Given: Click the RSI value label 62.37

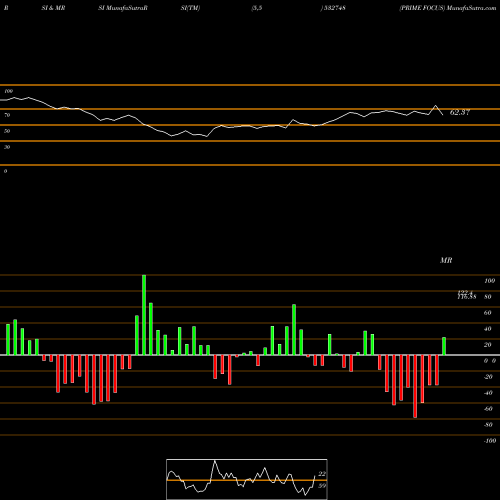Looking at the screenshot, I should (460, 112).
